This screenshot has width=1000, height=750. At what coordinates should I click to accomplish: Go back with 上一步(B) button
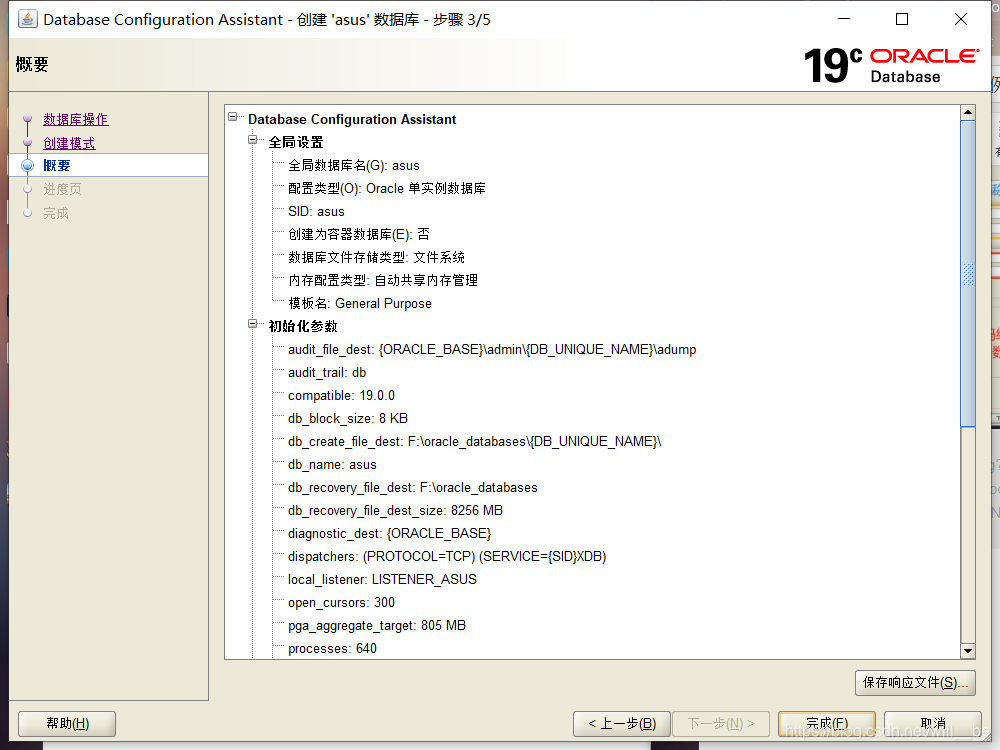pos(622,724)
